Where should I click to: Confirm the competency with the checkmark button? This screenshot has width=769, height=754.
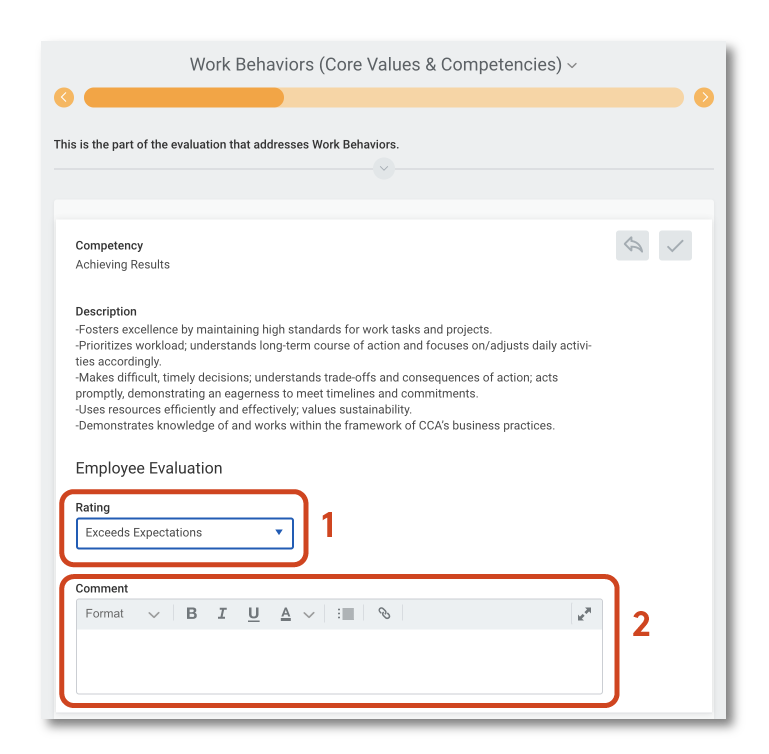(x=675, y=246)
